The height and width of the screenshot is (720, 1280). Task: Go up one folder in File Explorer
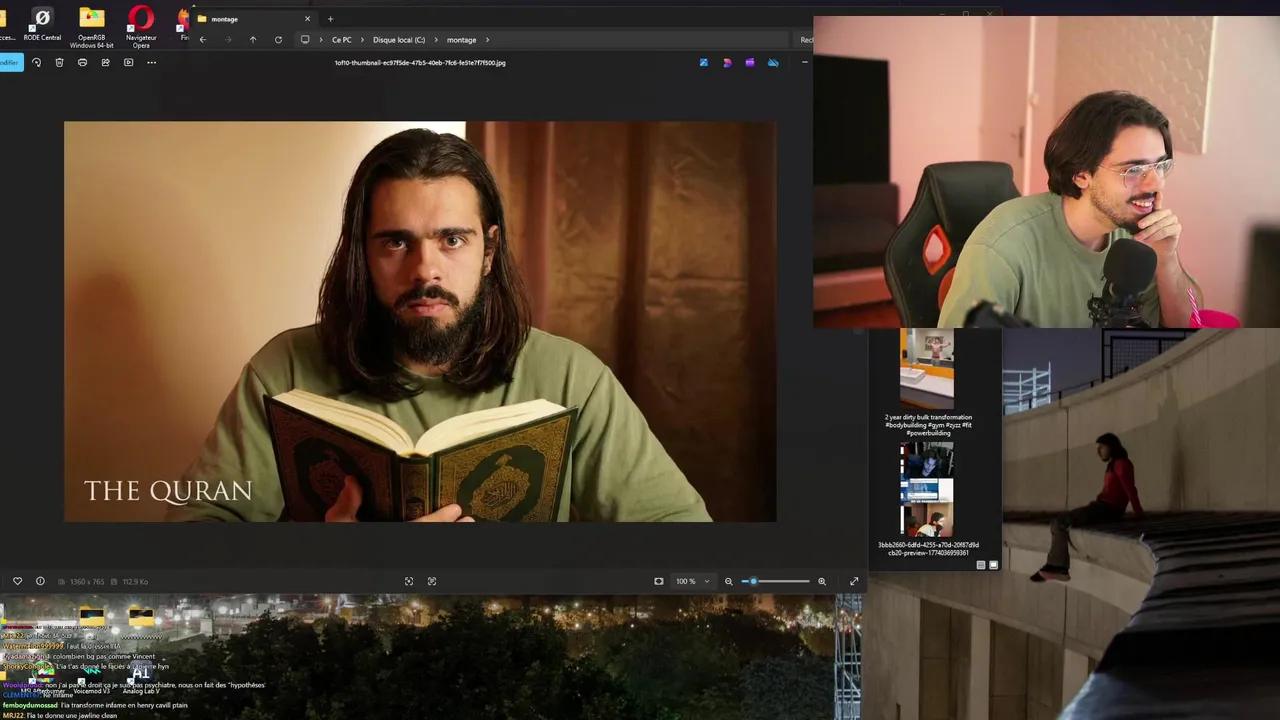253,40
